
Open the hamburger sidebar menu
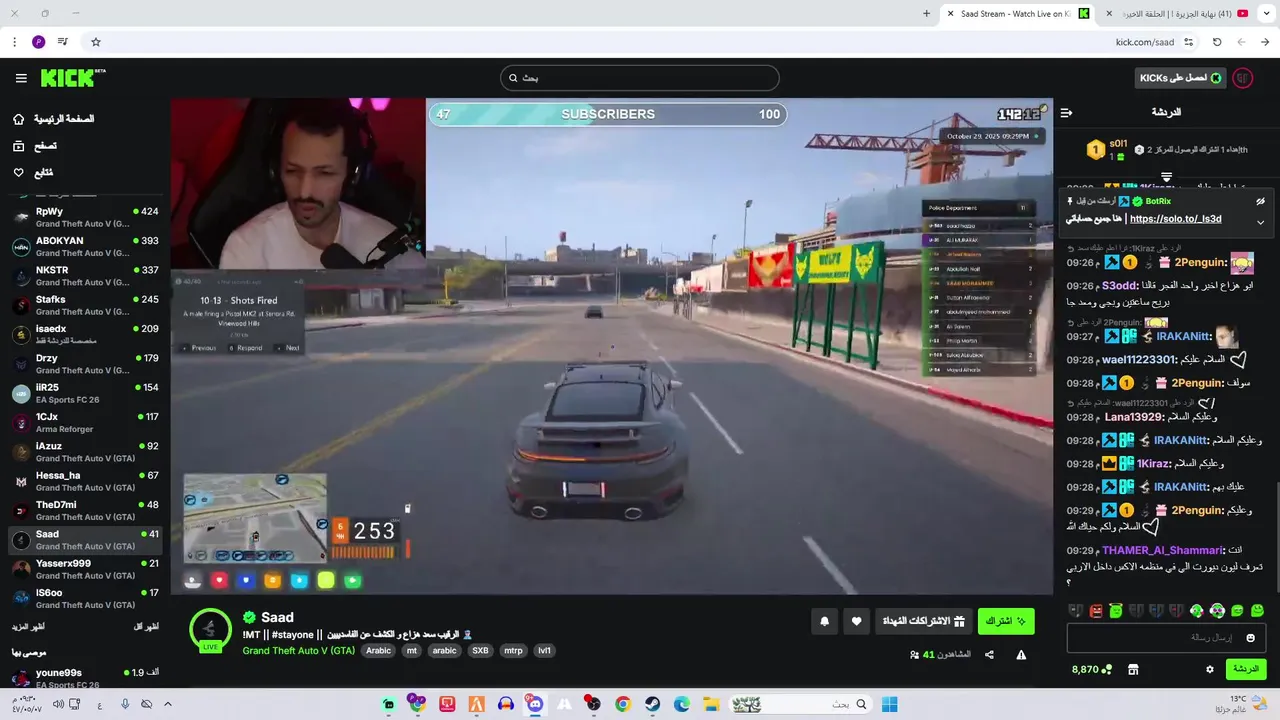coord(21,78)
